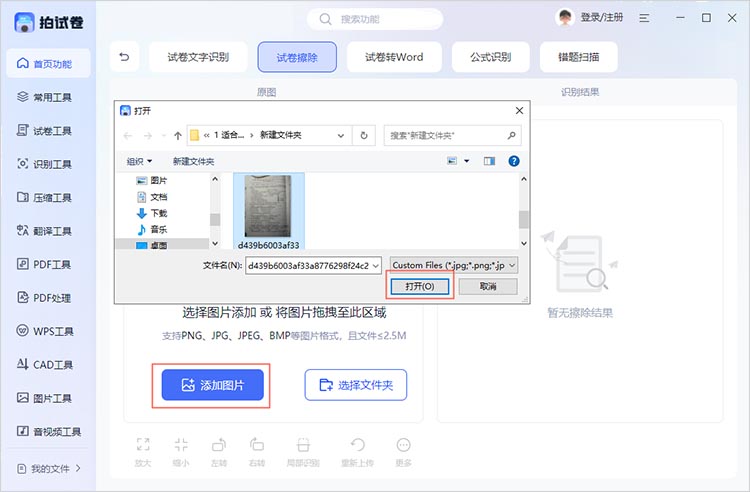Open 图片工具 in the sidebar
This screenshot has width=750, height=492.
point(44,398)
